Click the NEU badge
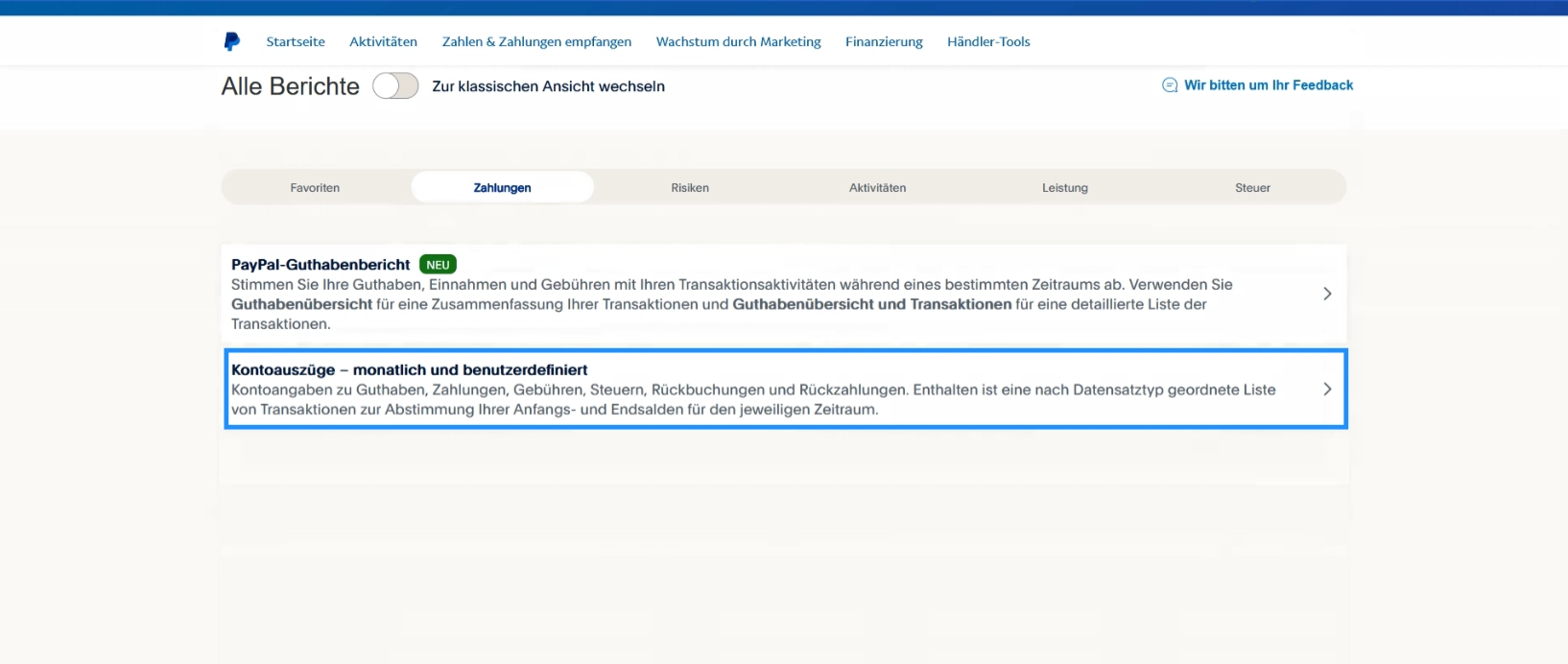The height and width of the screenshot is (664, 1568). click(x=438, y=265)
